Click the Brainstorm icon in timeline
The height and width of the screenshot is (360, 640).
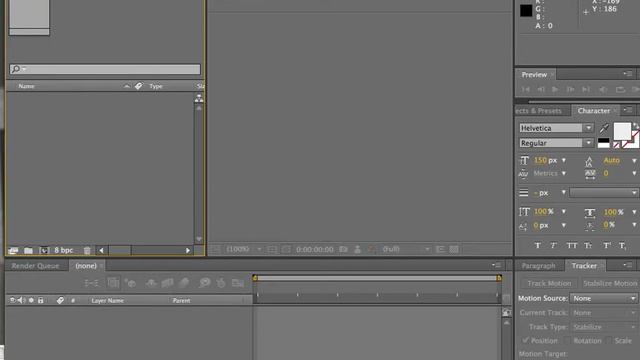(x=204, y=282)
